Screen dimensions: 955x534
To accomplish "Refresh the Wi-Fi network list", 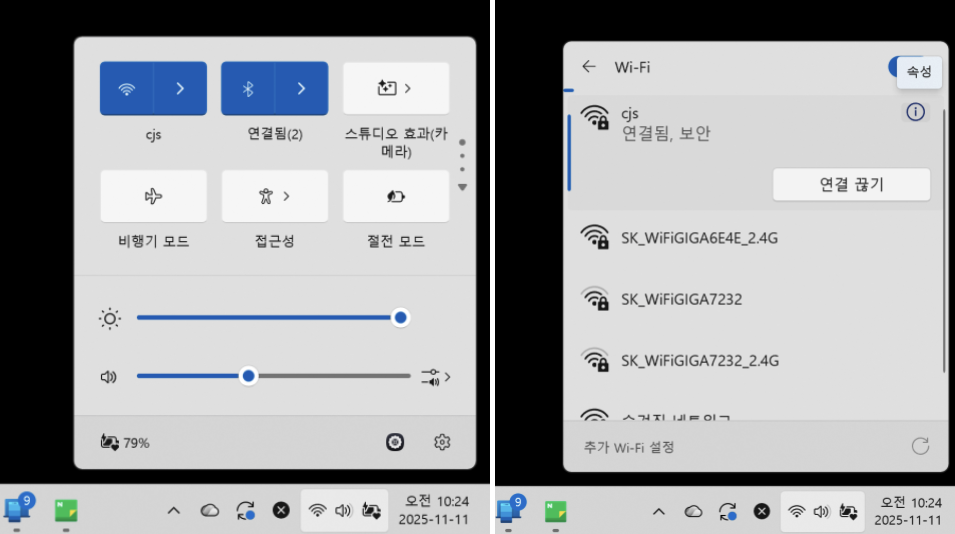I will point(920,446).
